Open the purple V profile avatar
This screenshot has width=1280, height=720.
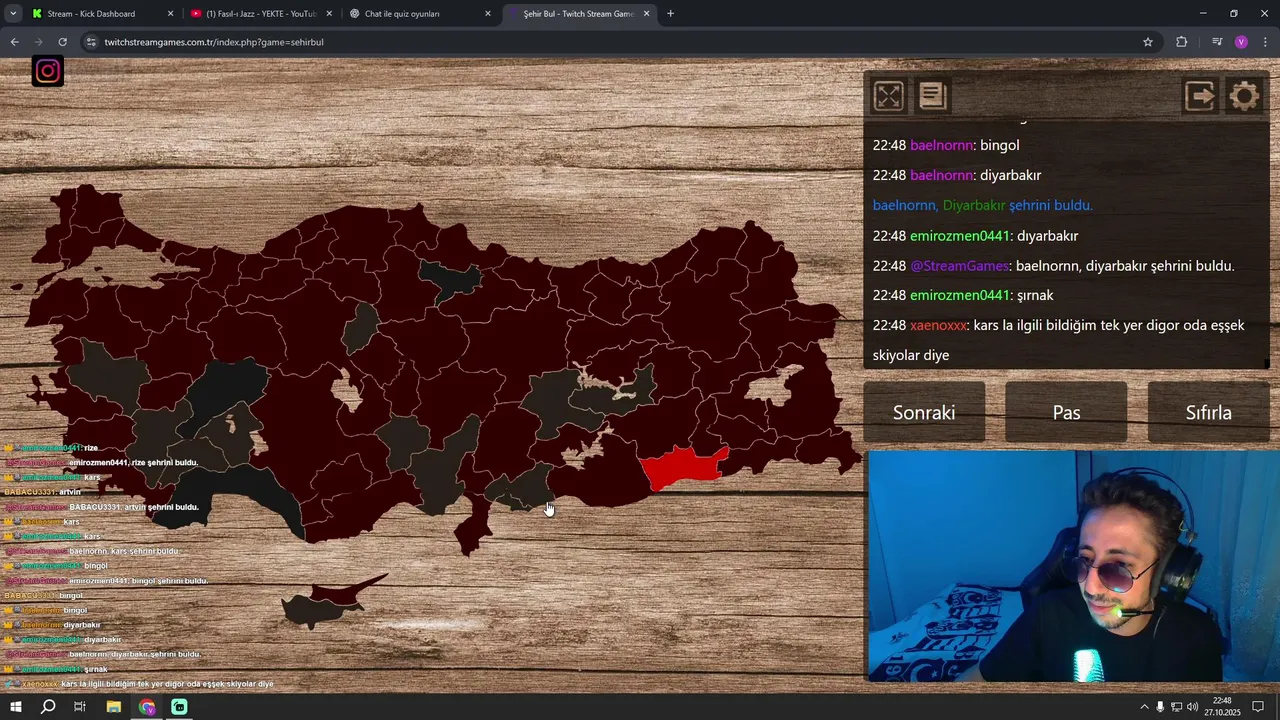click(1241, 42)
